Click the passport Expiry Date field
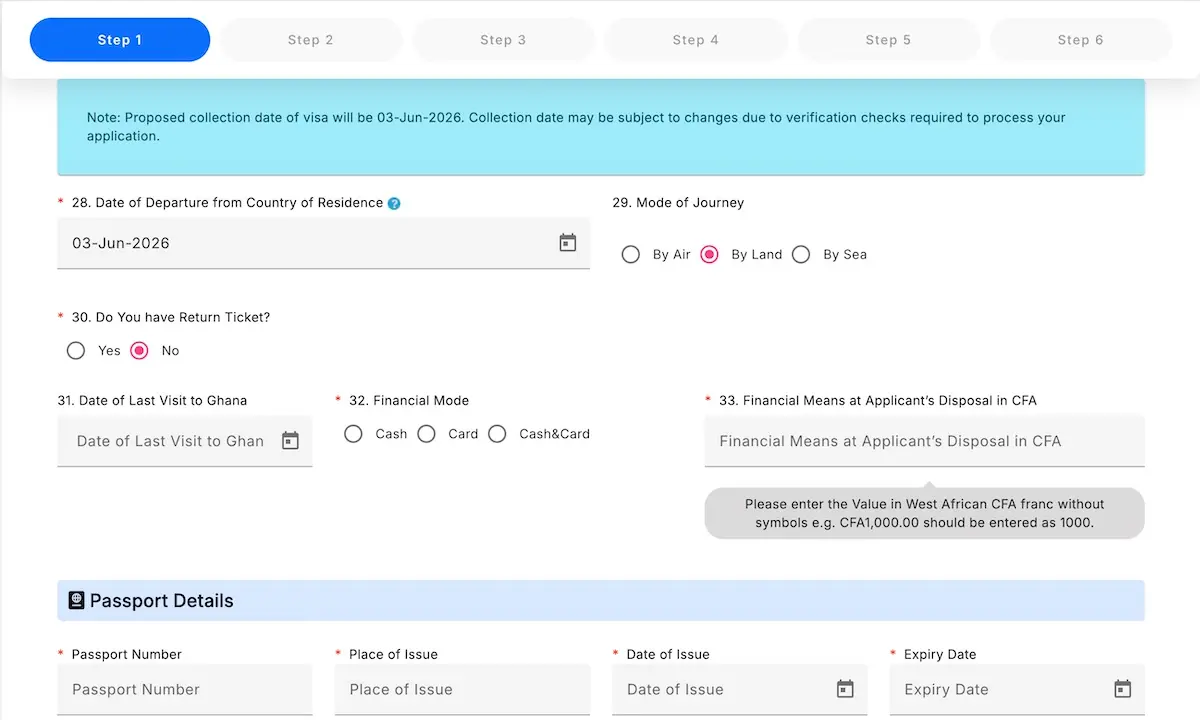This screenshot has width=1200, height=720. pos(1017,689)
